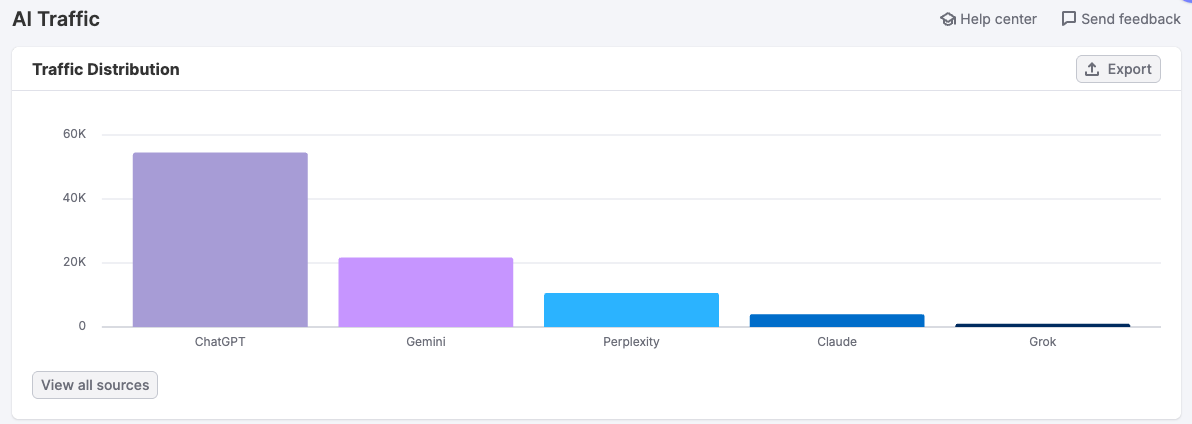Click the Gemini axis label
Viewport: 1192px width, 424px height.
(426, 342)
